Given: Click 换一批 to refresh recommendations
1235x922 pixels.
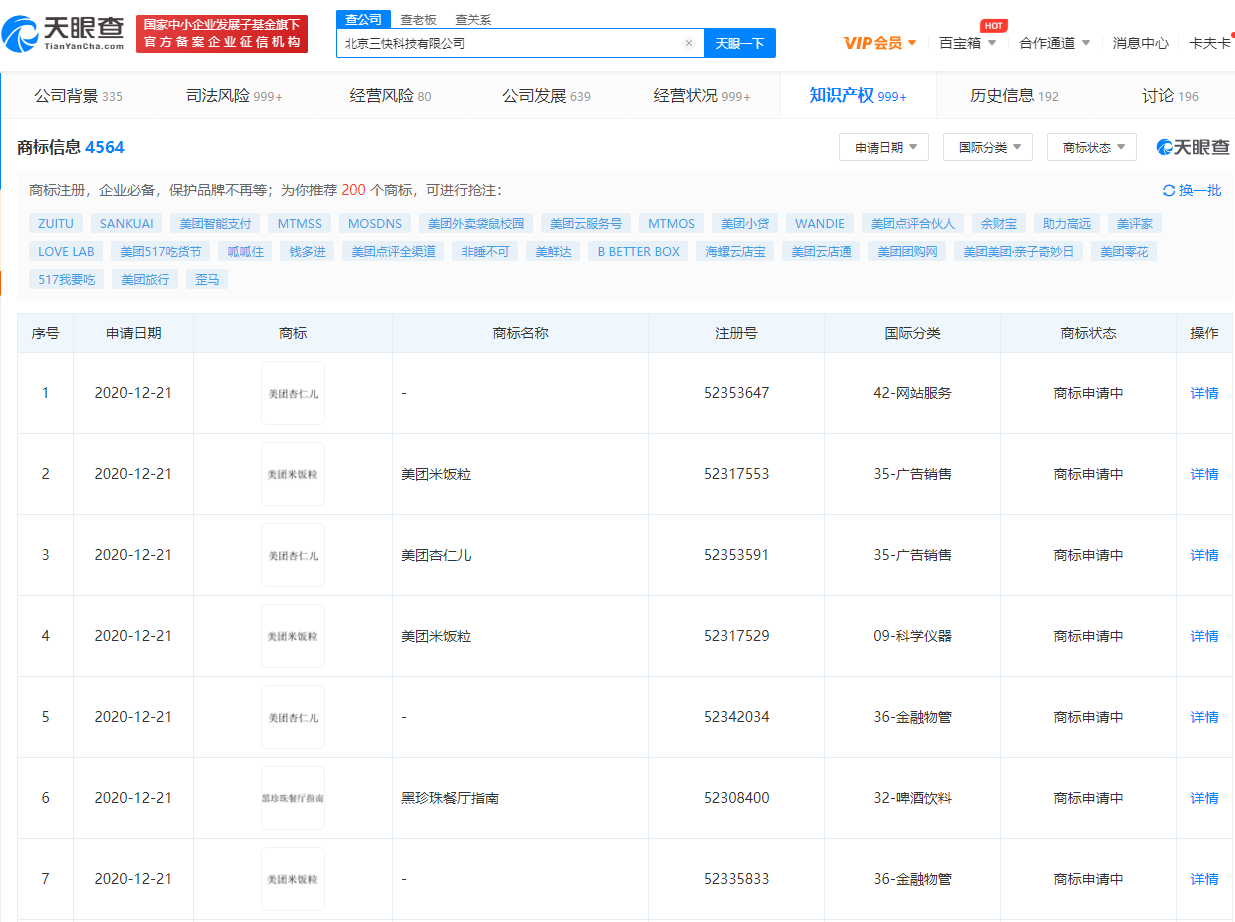Looking at the screenshot, I should coord(1200,190).
